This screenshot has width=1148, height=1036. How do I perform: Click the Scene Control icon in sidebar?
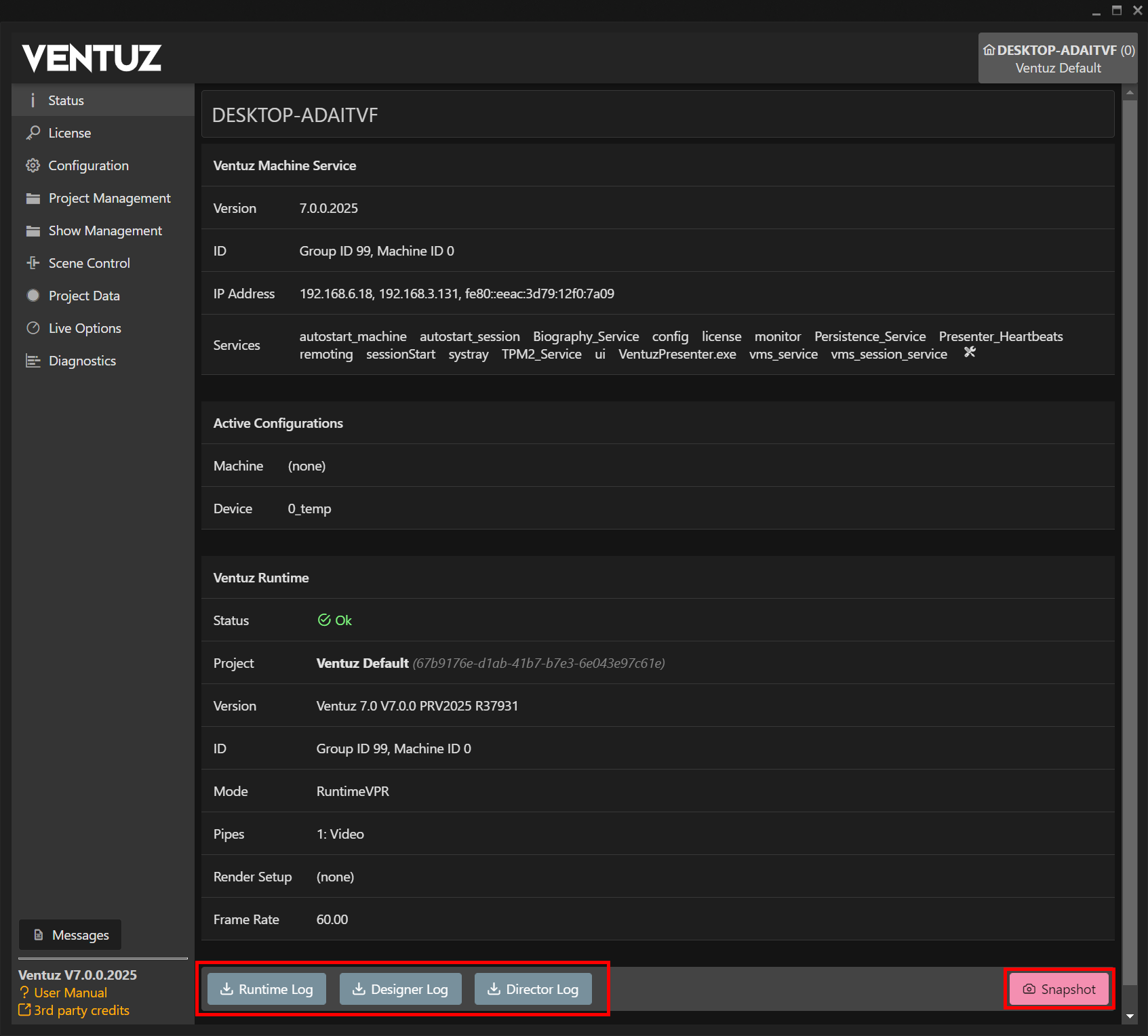point(33,263)
